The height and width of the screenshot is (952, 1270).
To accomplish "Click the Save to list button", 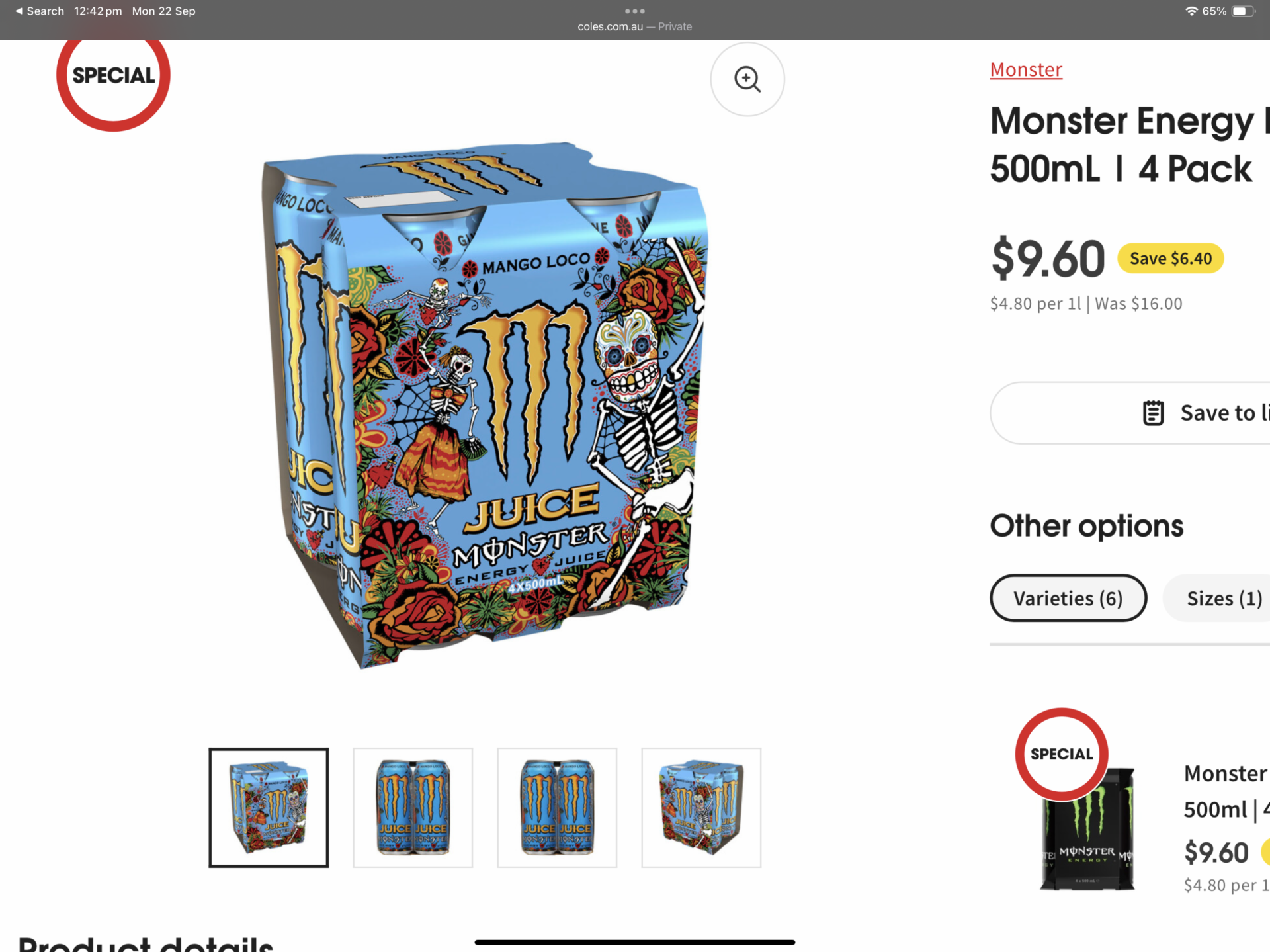I will pos(1130,413).
